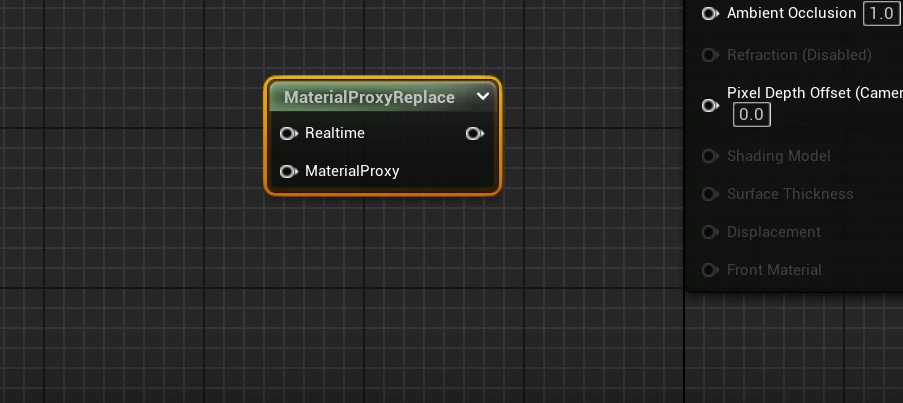This screenshot has height=403, width=903.
Task: Click the Shading Model label
Action: click(x=778, y=156)
